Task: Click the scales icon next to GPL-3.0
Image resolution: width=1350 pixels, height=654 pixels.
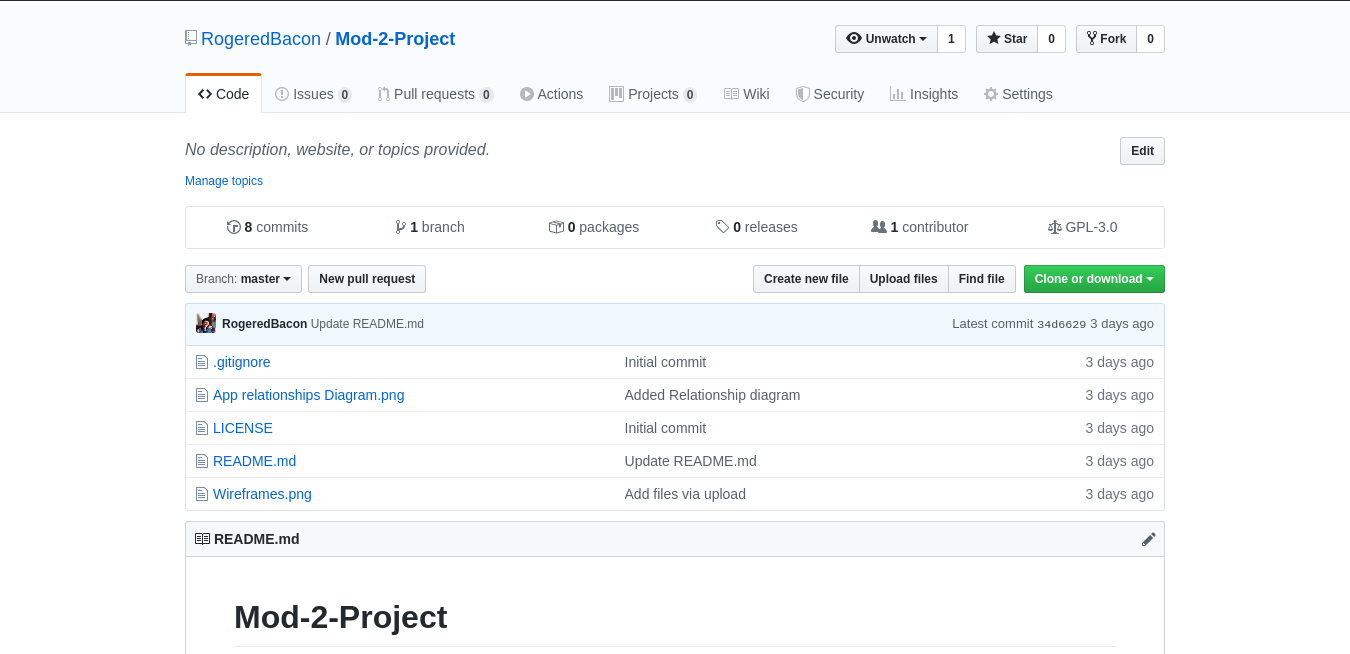Action: click(x=1054, y=227)
